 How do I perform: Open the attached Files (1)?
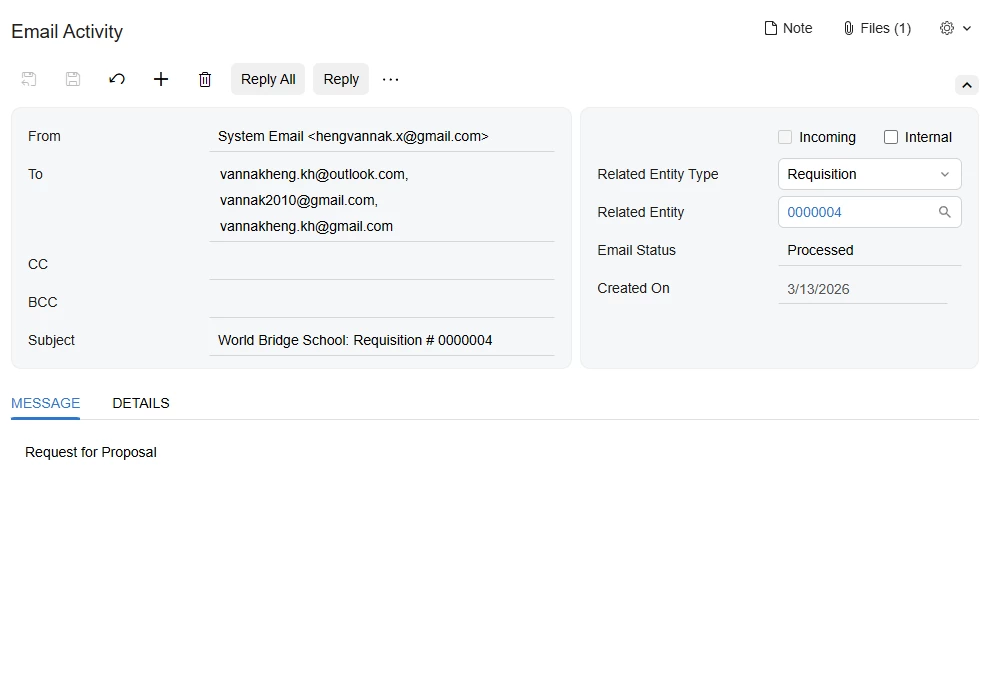click(876, 28)
